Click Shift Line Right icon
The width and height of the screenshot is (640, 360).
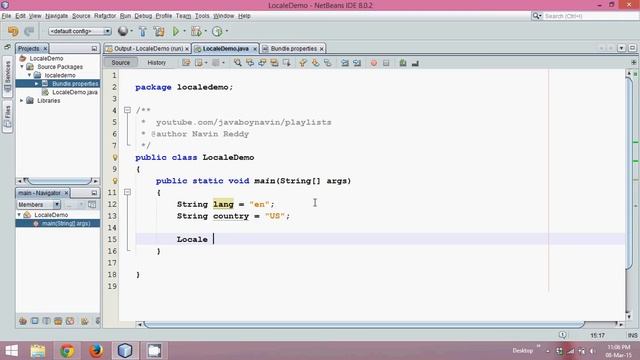click(x=357, y=63)
